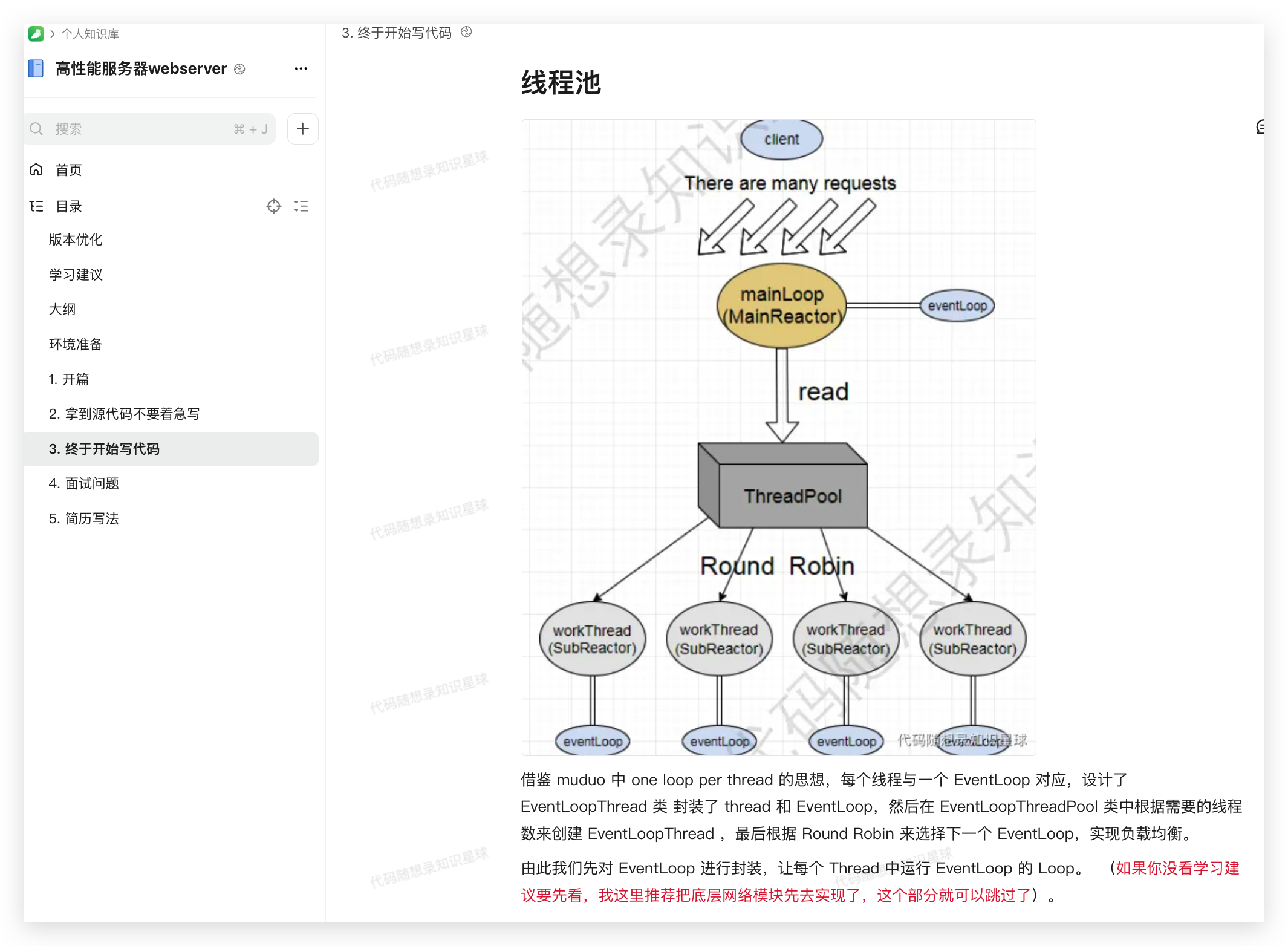Open the comment bubble icon at the page right edge
Image resolution: width=1288 pixels, height=946 pixels.
point(1261,127)
